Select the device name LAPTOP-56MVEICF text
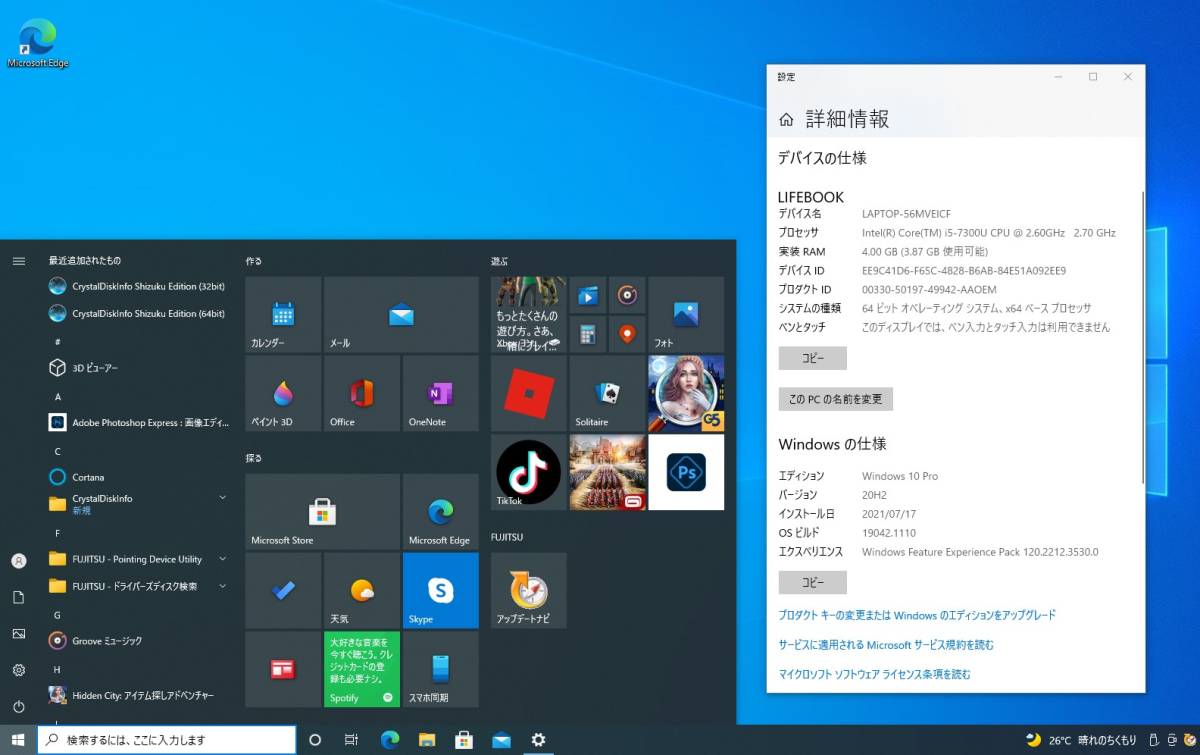1200x755 pixels. pos(906,214)
